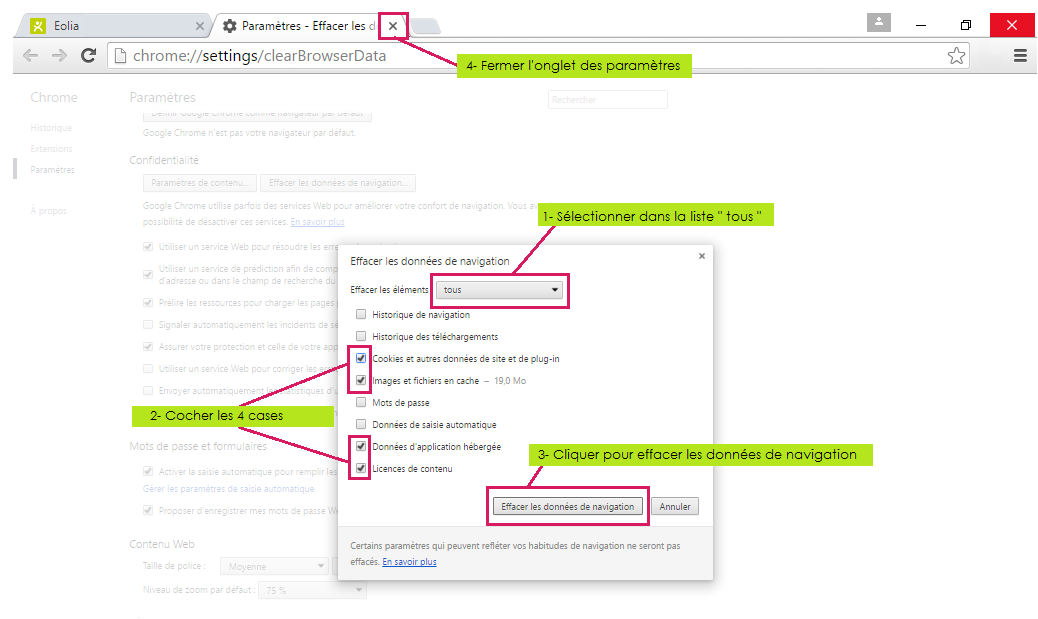Toggle Licences de contenu checkbox
Viewport: 1038px width, 619px height.
coord(361,468)
